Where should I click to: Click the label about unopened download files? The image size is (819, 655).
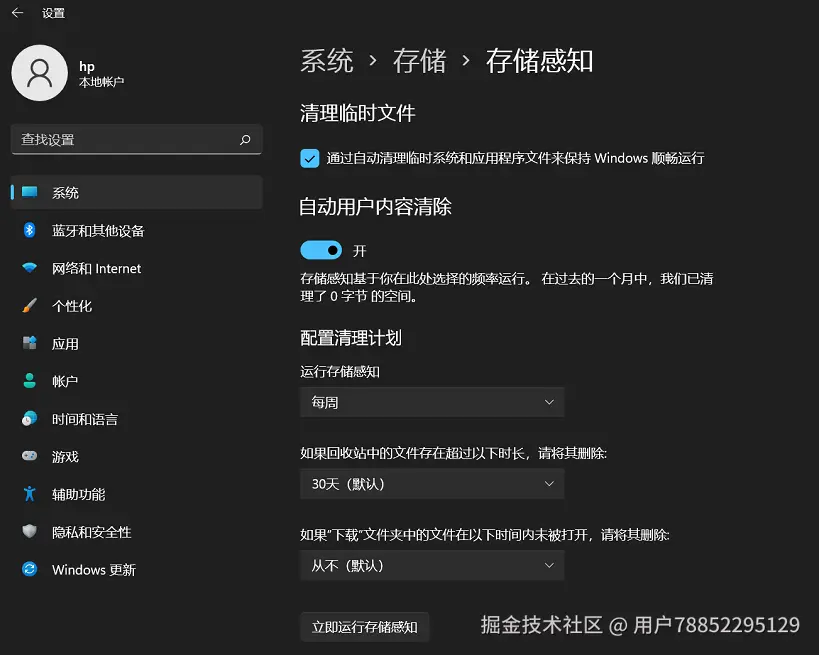[485, 535]
